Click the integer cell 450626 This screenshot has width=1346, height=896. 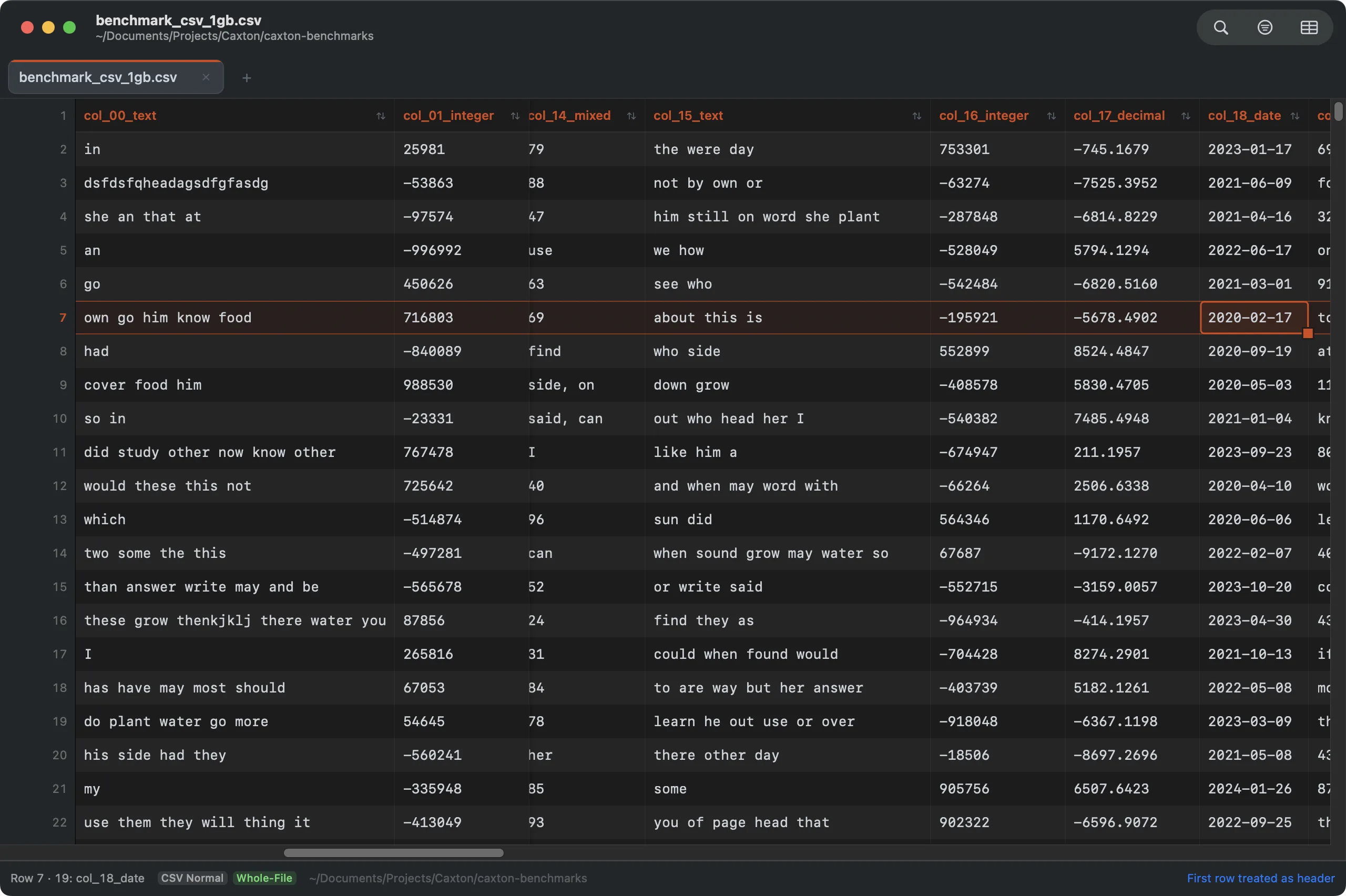pos(462,284)
